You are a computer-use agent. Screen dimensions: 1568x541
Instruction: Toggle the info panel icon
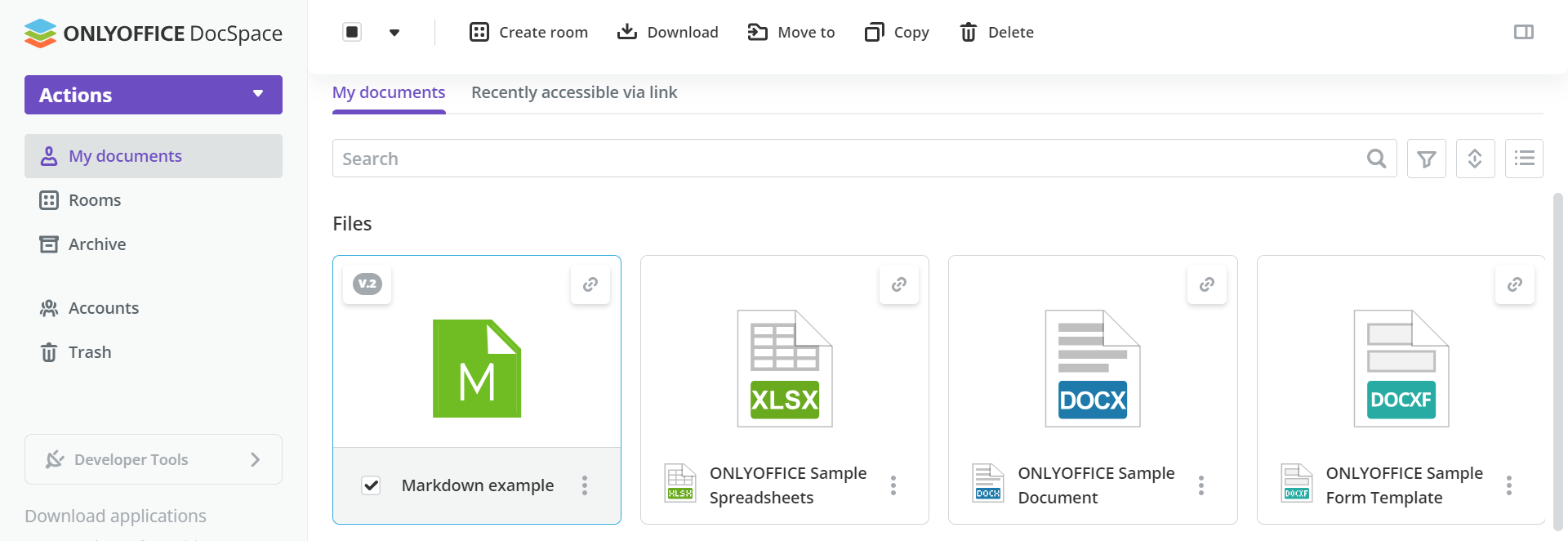coord(1523,32)
